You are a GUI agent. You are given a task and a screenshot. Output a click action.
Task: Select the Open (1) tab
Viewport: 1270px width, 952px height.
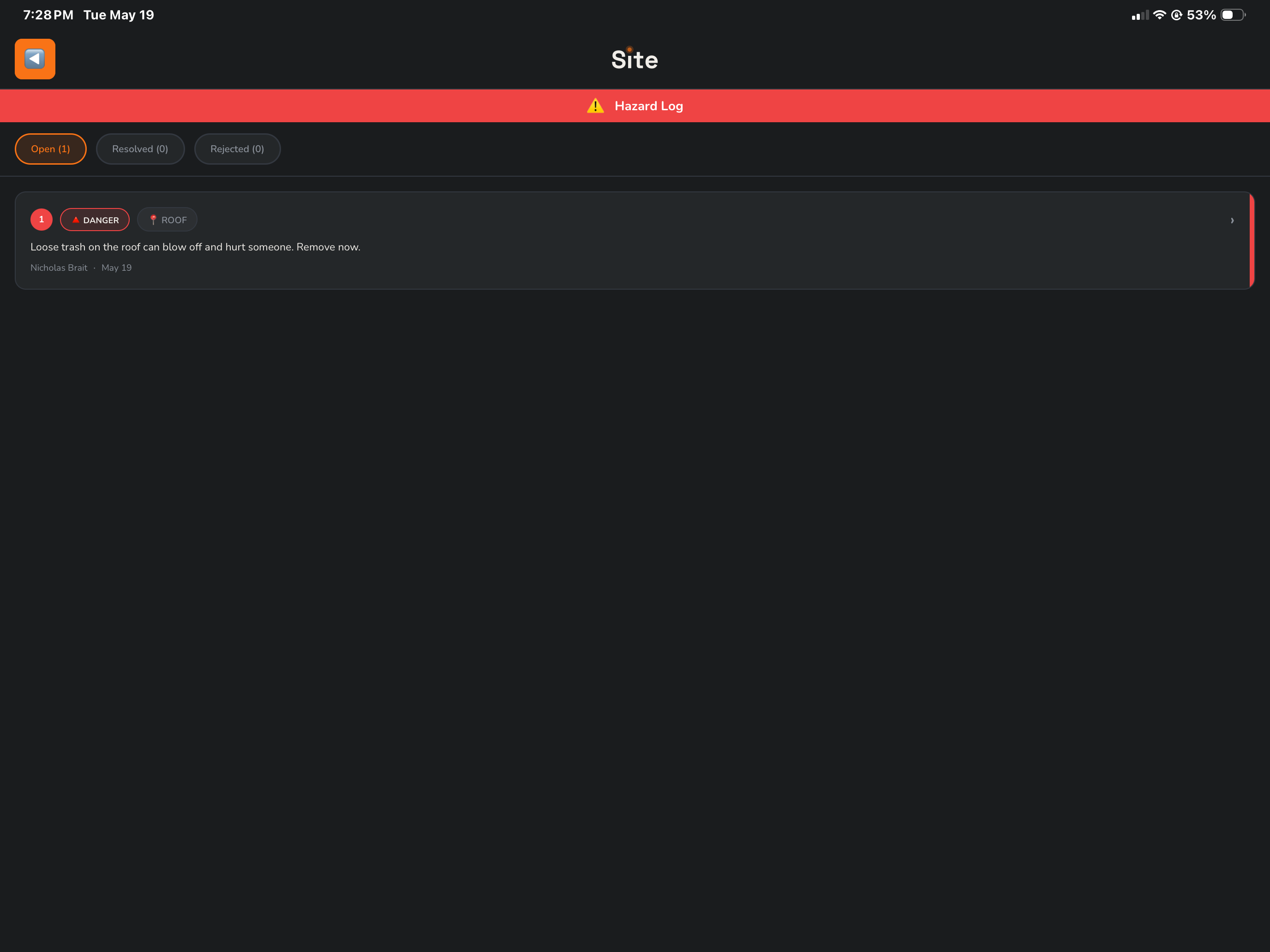pyautogui.click(x=50, y=149)
